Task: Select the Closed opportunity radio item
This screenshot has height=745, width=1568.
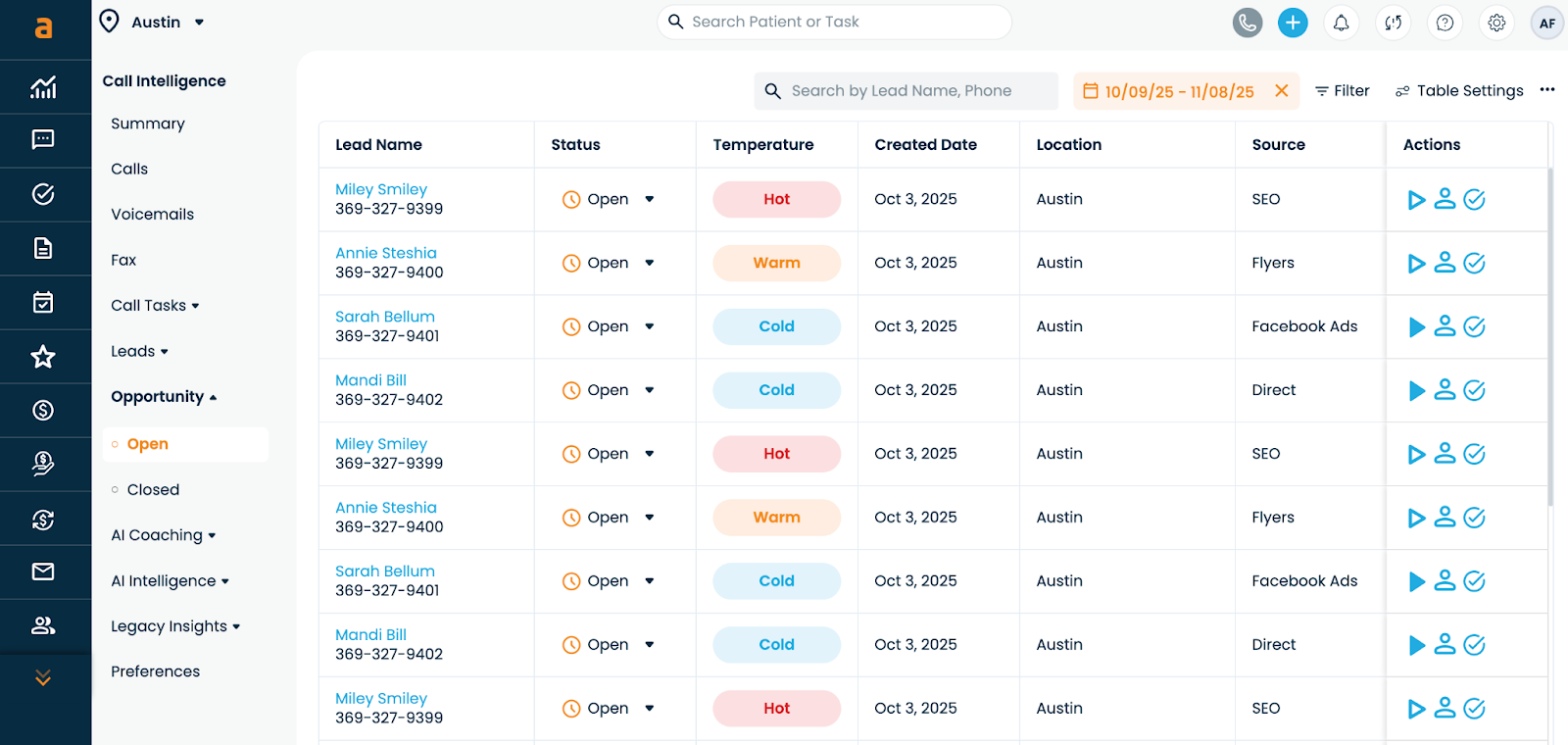Action: tap(153, 490)
